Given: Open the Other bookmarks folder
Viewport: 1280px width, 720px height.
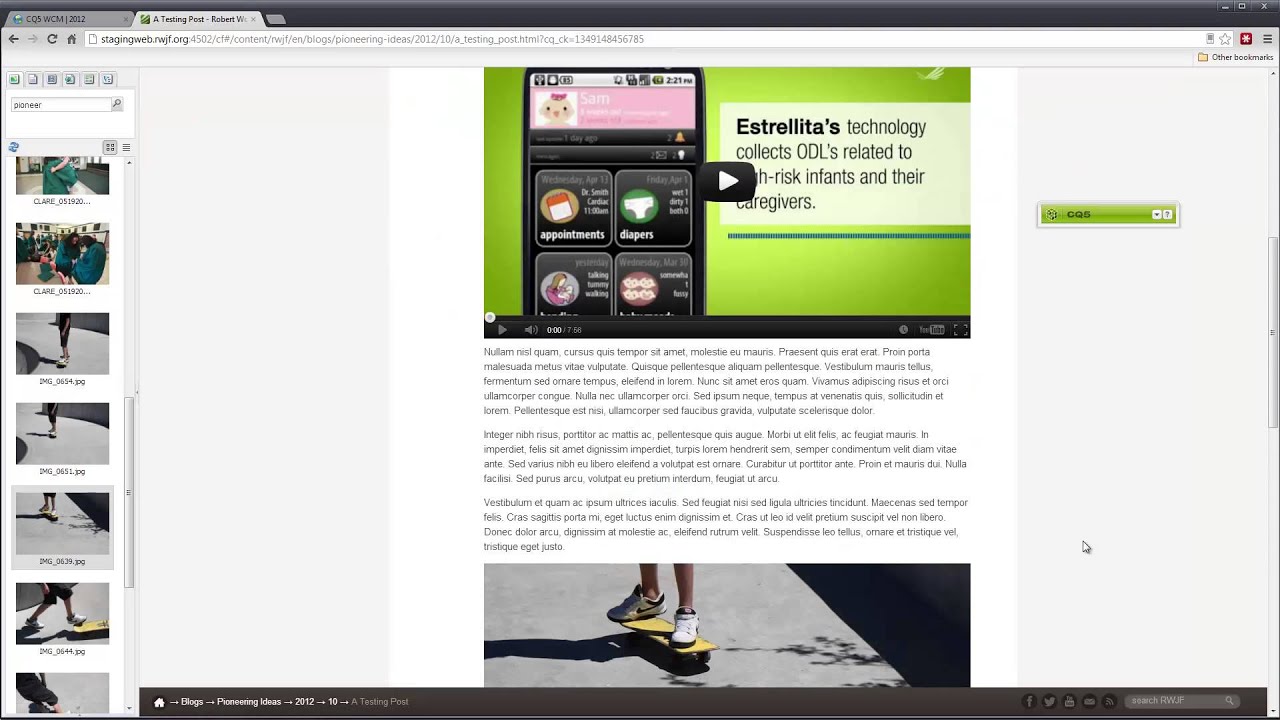Looking at the screenshot, I should coord(1235,57).
